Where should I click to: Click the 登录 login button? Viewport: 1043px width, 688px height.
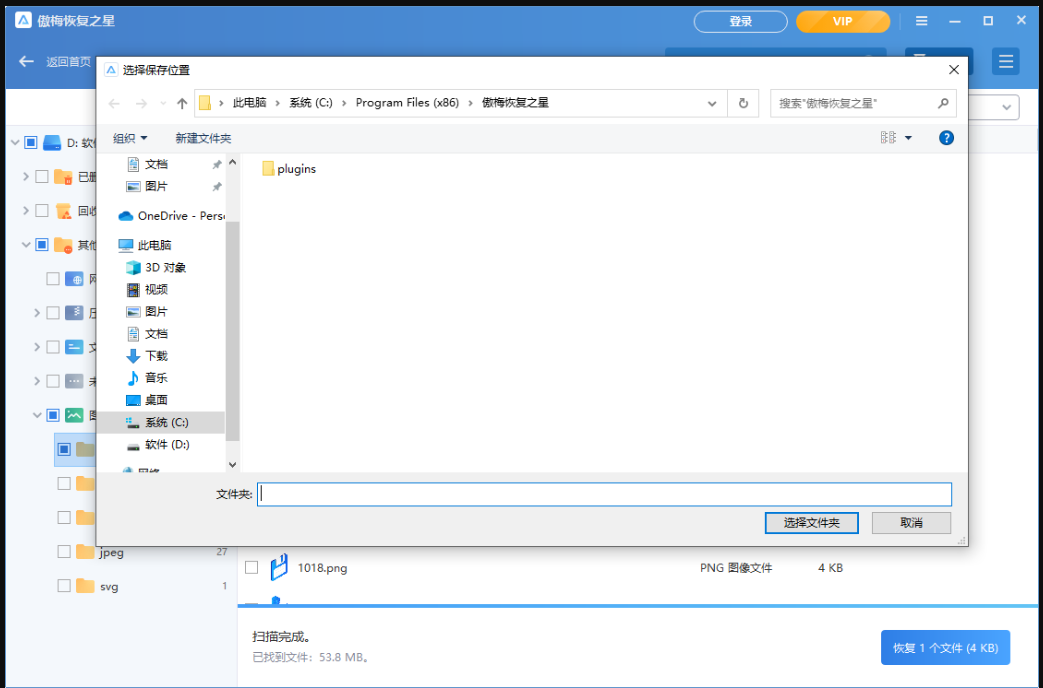740,21
